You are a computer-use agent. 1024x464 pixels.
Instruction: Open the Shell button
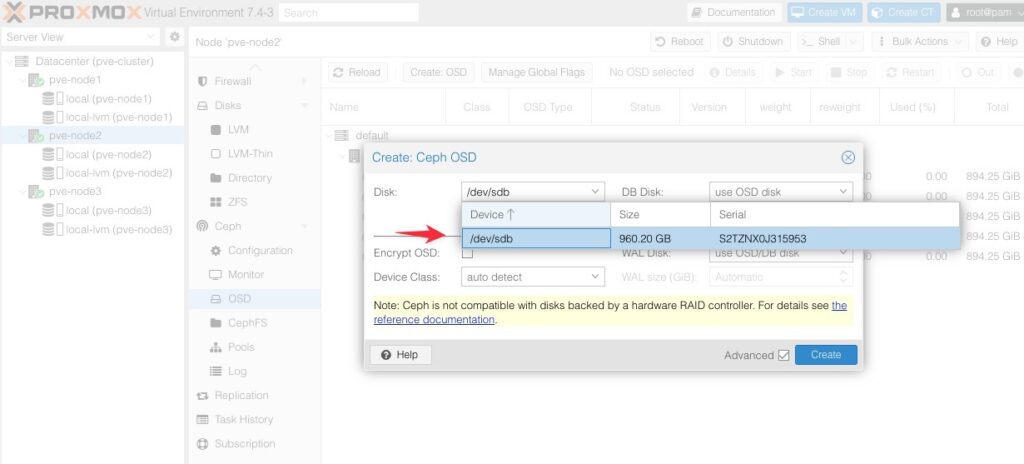point(829,41)
